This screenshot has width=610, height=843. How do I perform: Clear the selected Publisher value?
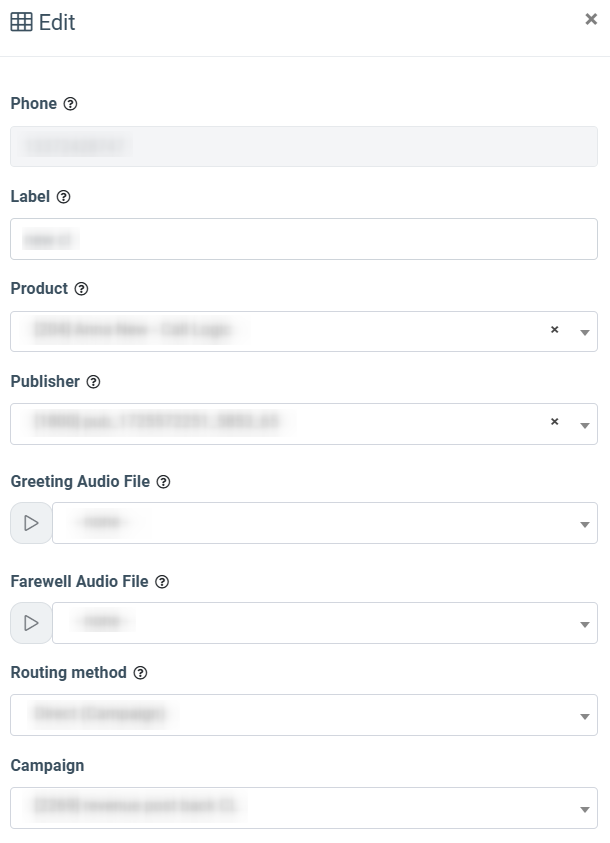click(554, 422)
